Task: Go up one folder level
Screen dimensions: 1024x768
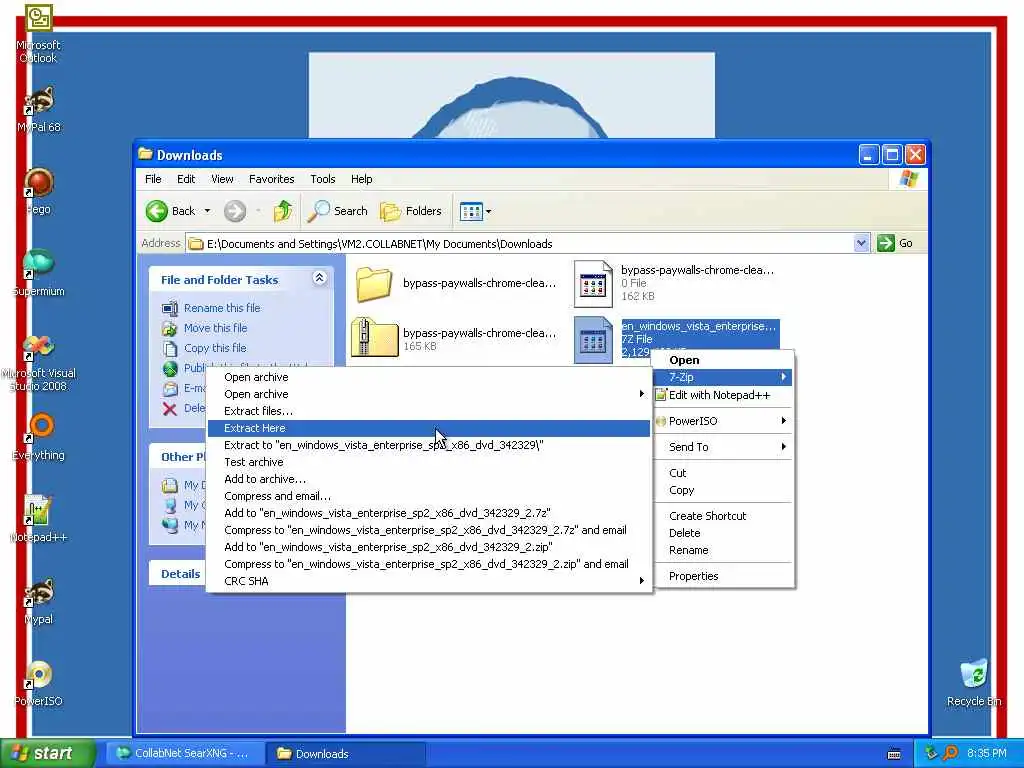Action: (x=283, y=211)
